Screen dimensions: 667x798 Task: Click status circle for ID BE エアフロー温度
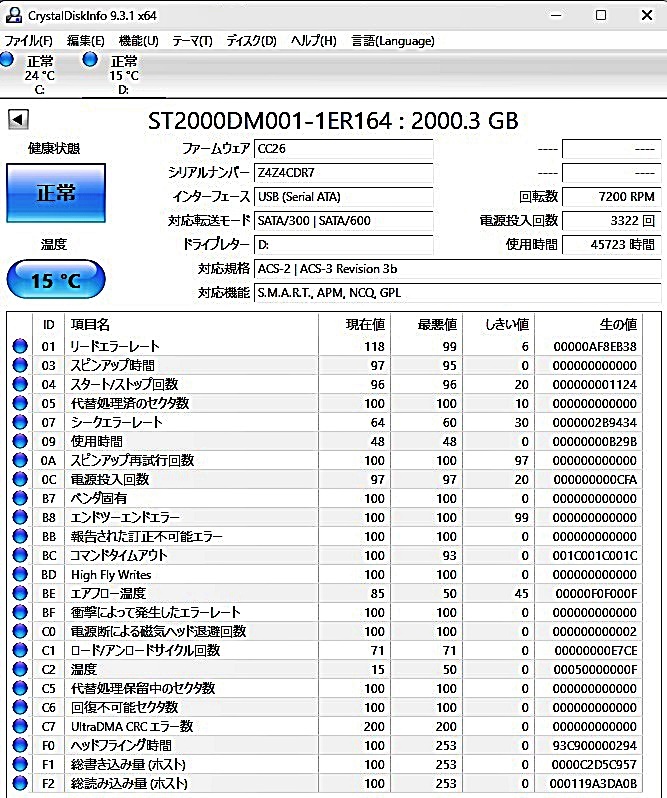point(20,593)
